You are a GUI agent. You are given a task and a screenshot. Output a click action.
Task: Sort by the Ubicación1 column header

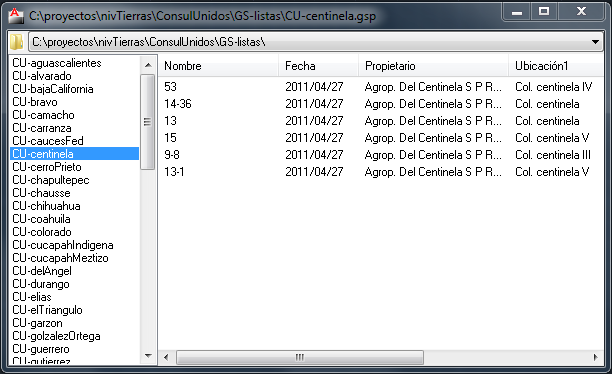(556, 66)
